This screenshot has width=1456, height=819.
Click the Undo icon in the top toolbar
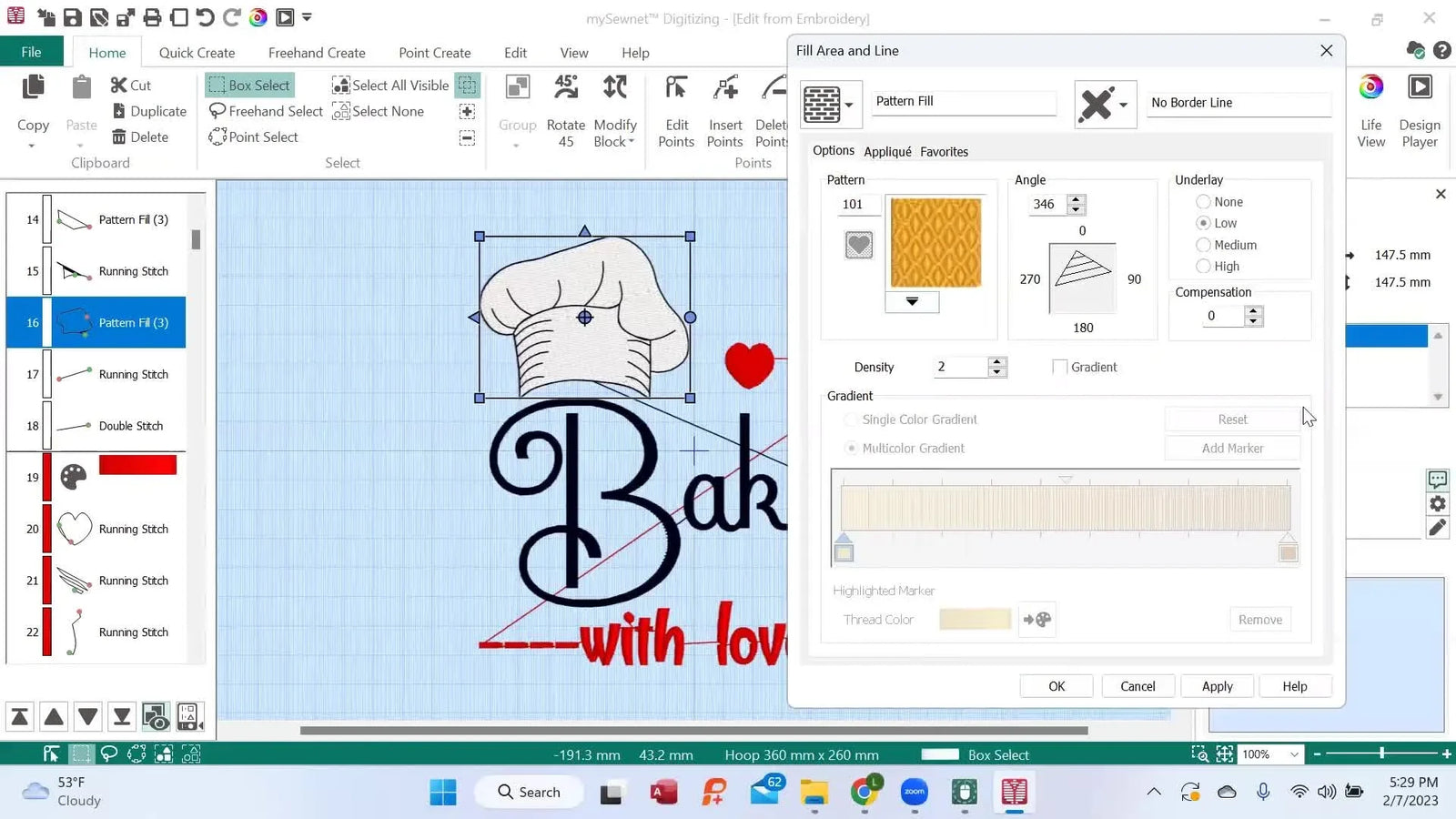point(207,16)
